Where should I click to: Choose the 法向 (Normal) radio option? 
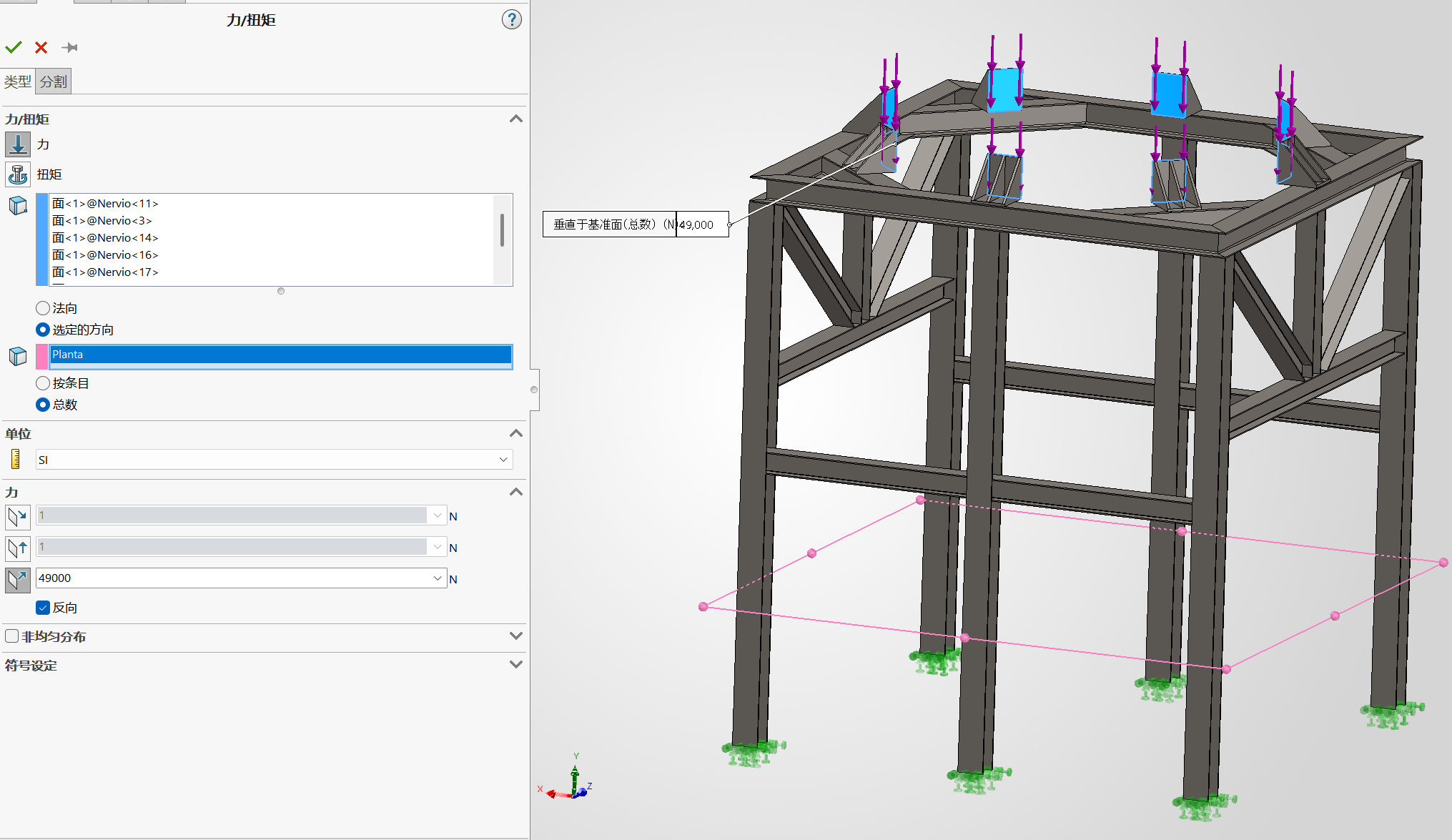[43, 308]
